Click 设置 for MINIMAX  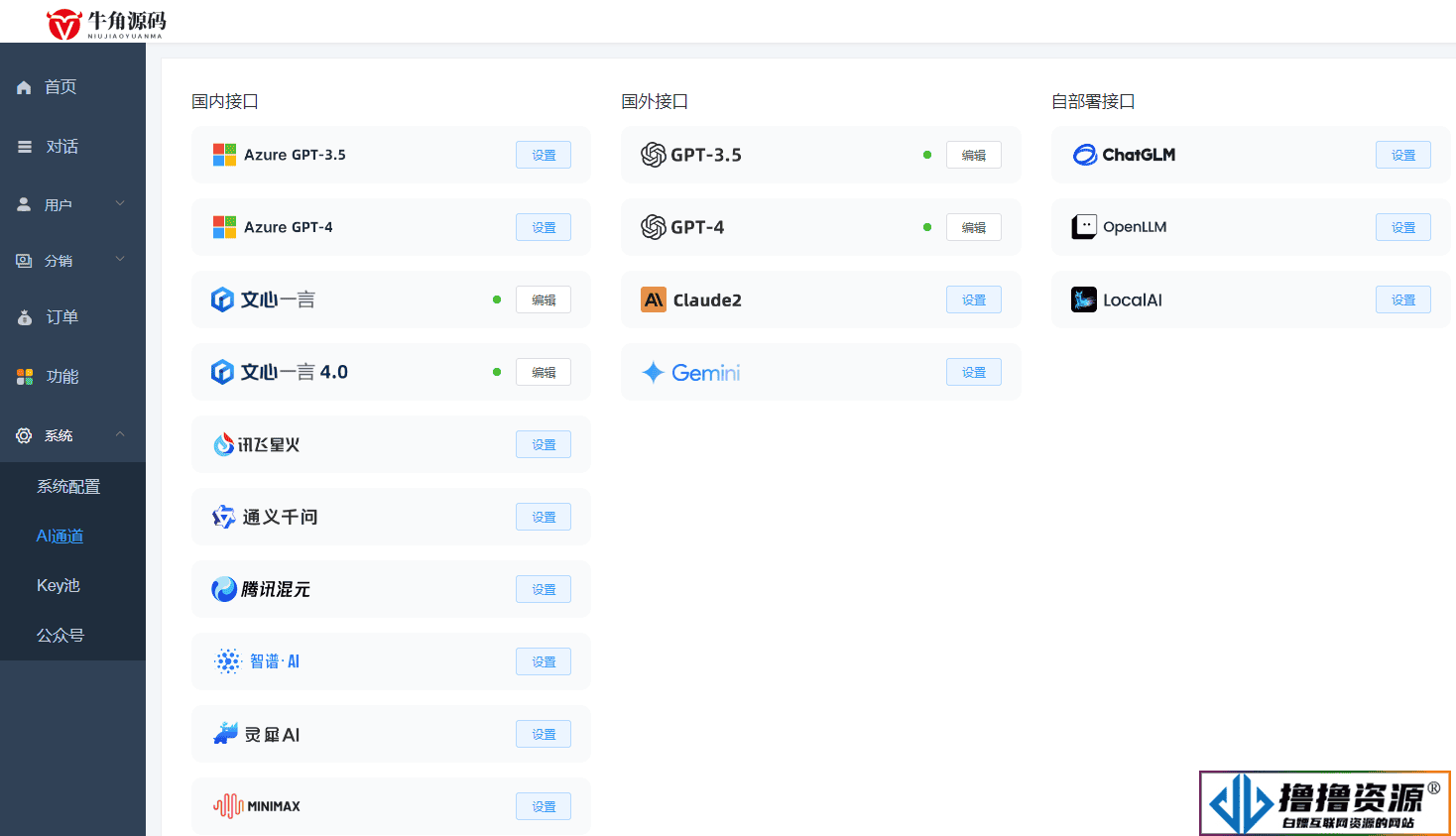tap(544, 806)
